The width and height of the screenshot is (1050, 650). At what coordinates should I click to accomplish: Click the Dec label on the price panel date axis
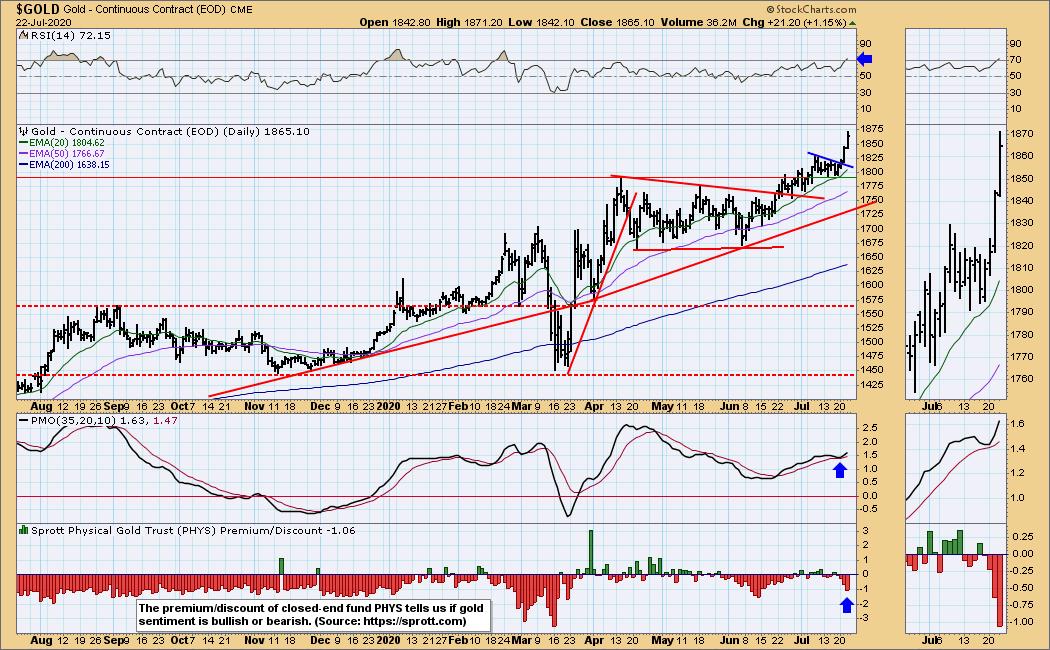point(320,406)
